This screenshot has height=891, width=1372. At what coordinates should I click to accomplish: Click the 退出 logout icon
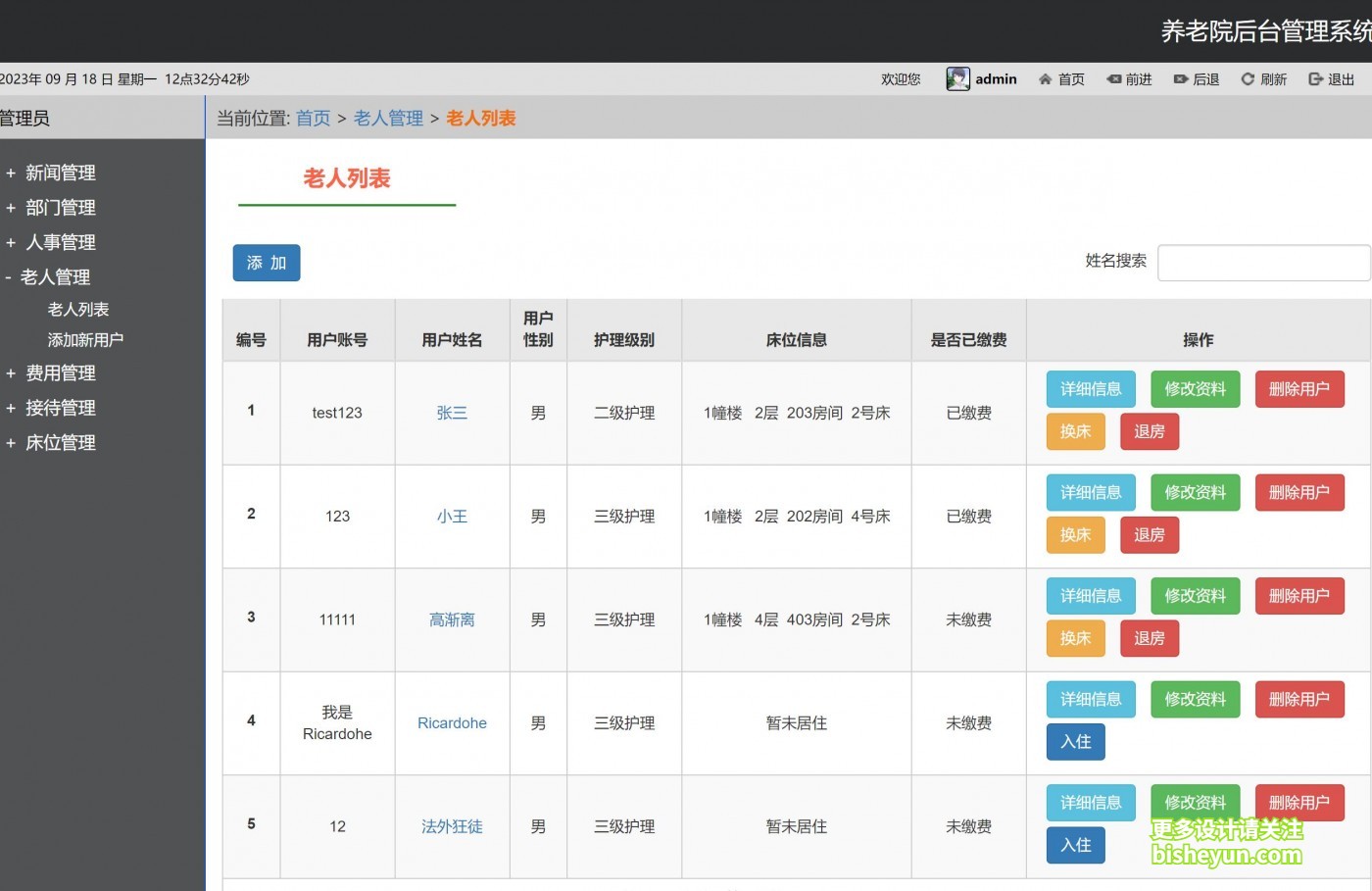pyautogui.click(x=1315, y=79)
